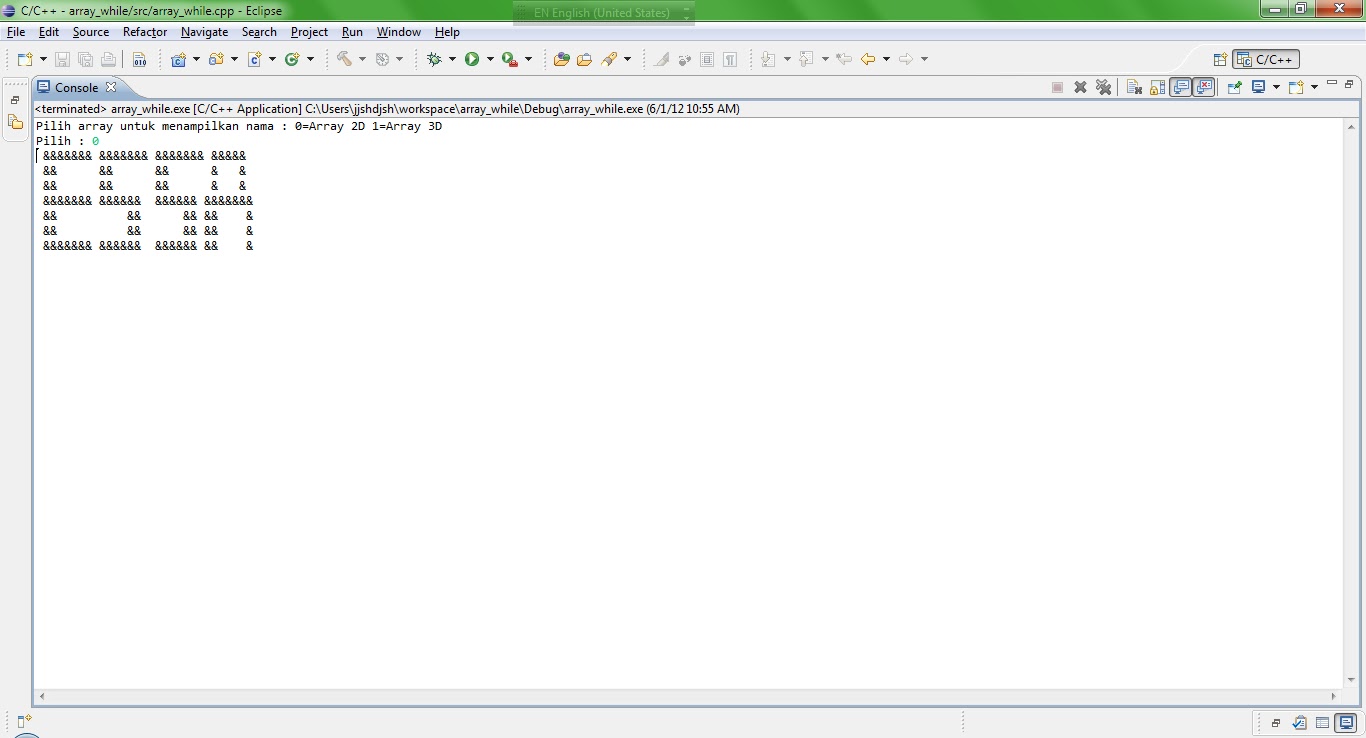Click the yellow Back navigation arrow

868,59
